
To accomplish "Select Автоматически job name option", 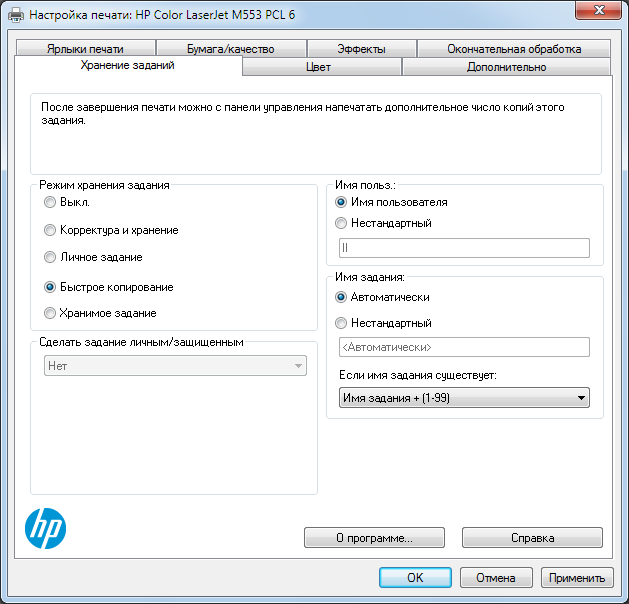I will pyautogui.click(x=342, y=297).
